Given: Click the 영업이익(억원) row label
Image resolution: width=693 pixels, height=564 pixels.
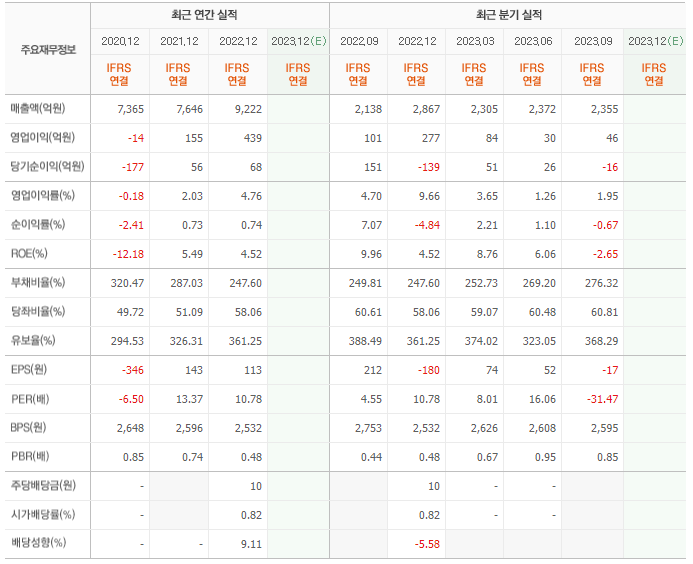Looking at the screenshot, I should (43, 137).
